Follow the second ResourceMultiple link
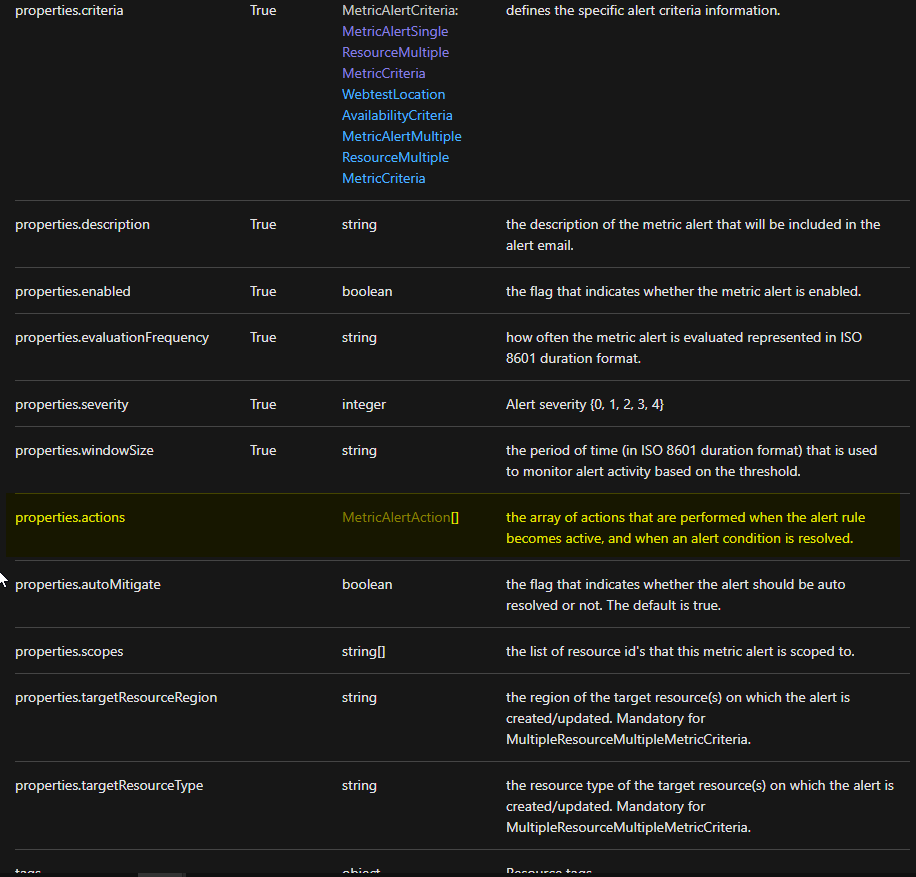The image size is (916, 877). click(395, 157)
